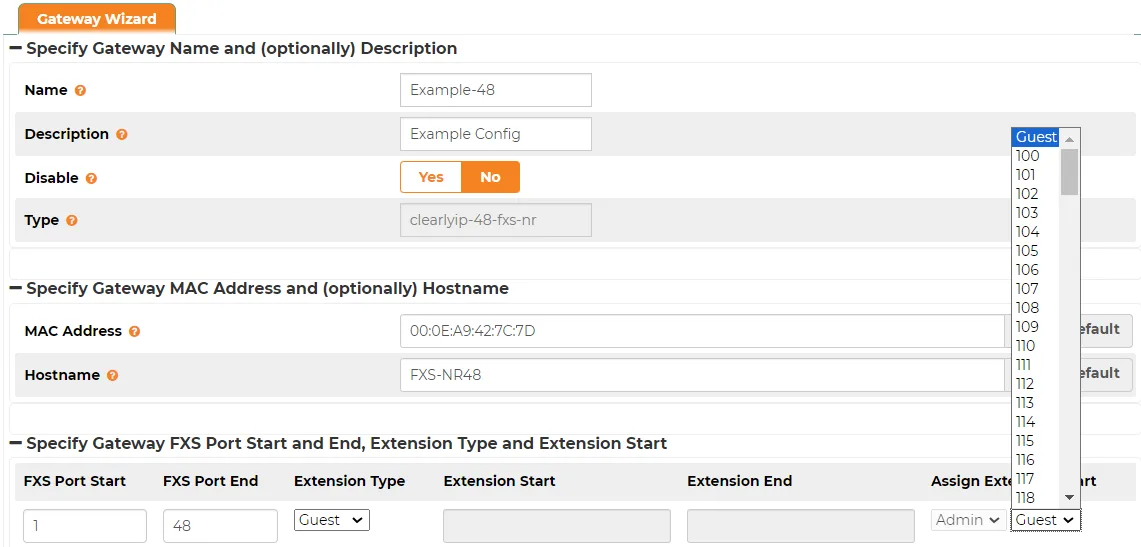Select extension 118 in the list
1141x547 pixels.
tap(1036, 498)
